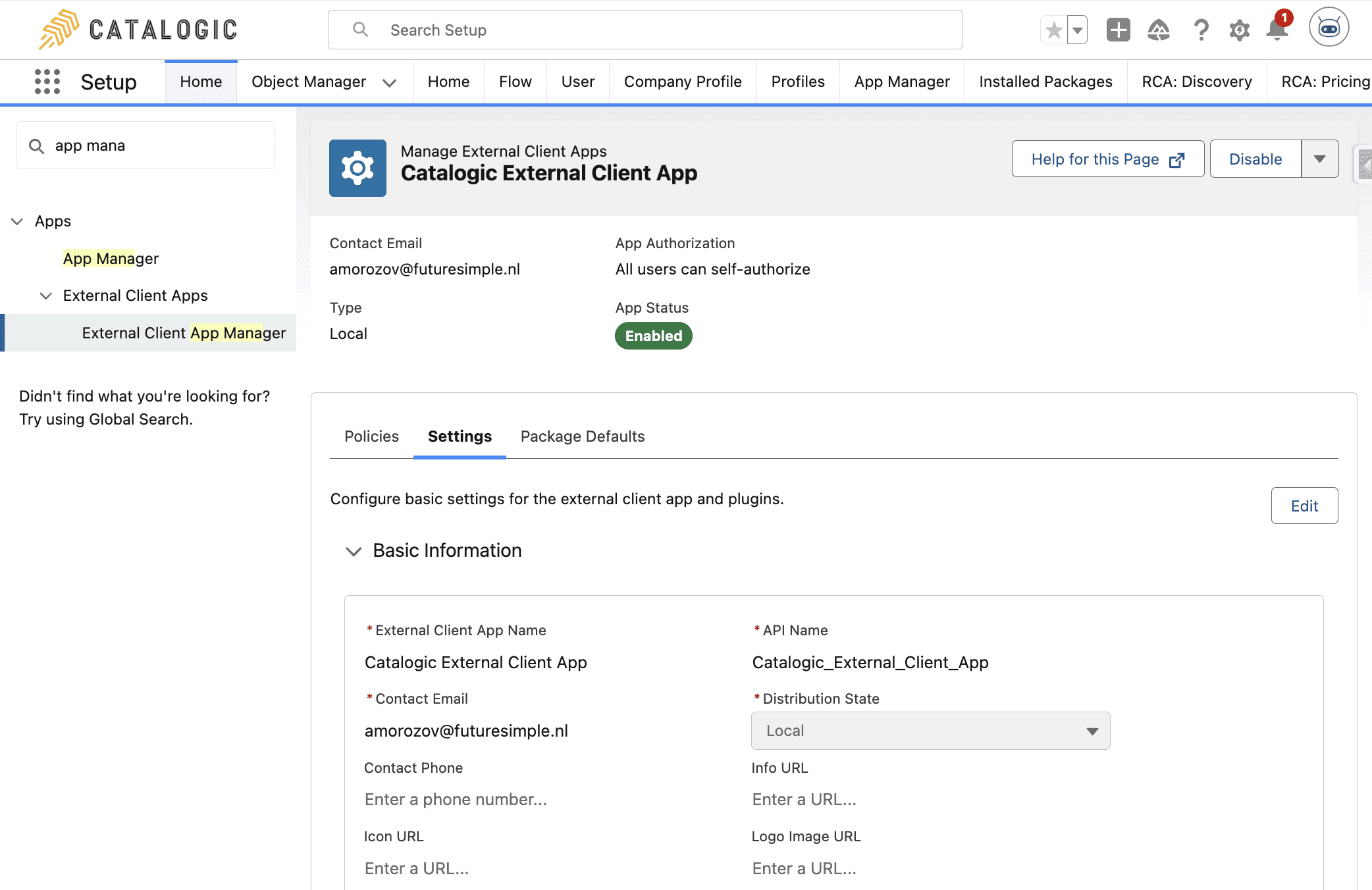
Task: Open the Trailhead guidance icon
Action: (x=1158, y=30)
